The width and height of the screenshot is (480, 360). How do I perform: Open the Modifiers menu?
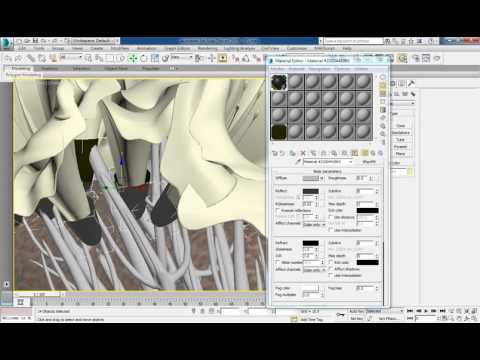coord(120,49)
